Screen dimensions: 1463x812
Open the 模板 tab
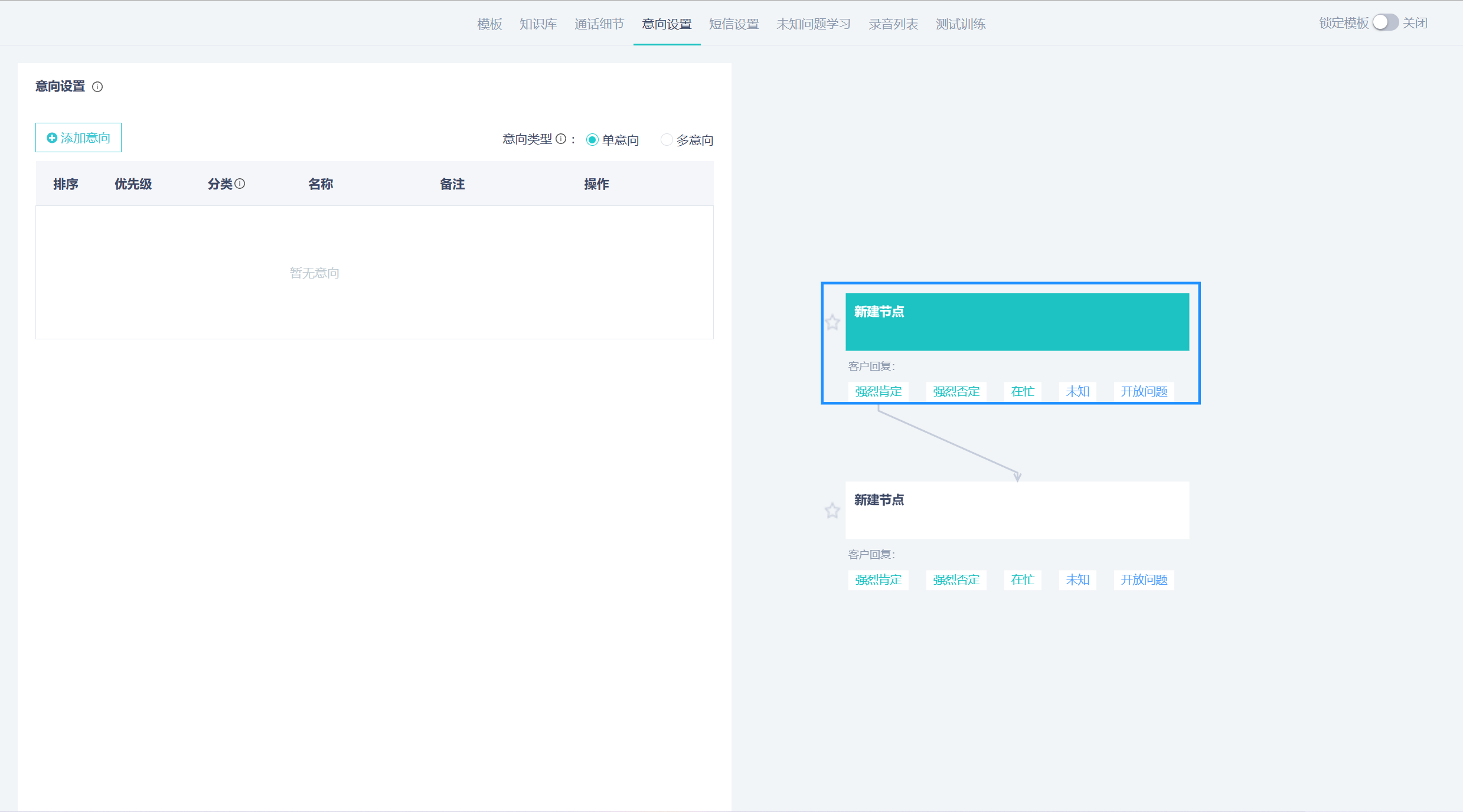(x=489, y=24)
